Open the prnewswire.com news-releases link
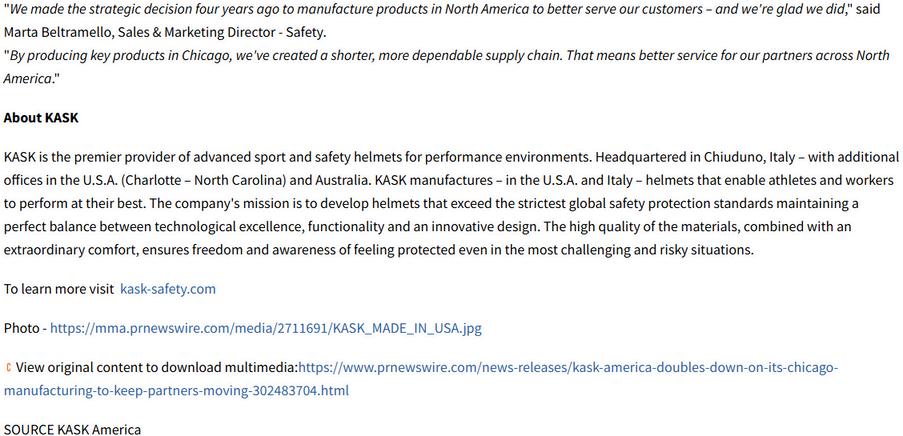This screenshot has width=903, height=436. (568, 367)
